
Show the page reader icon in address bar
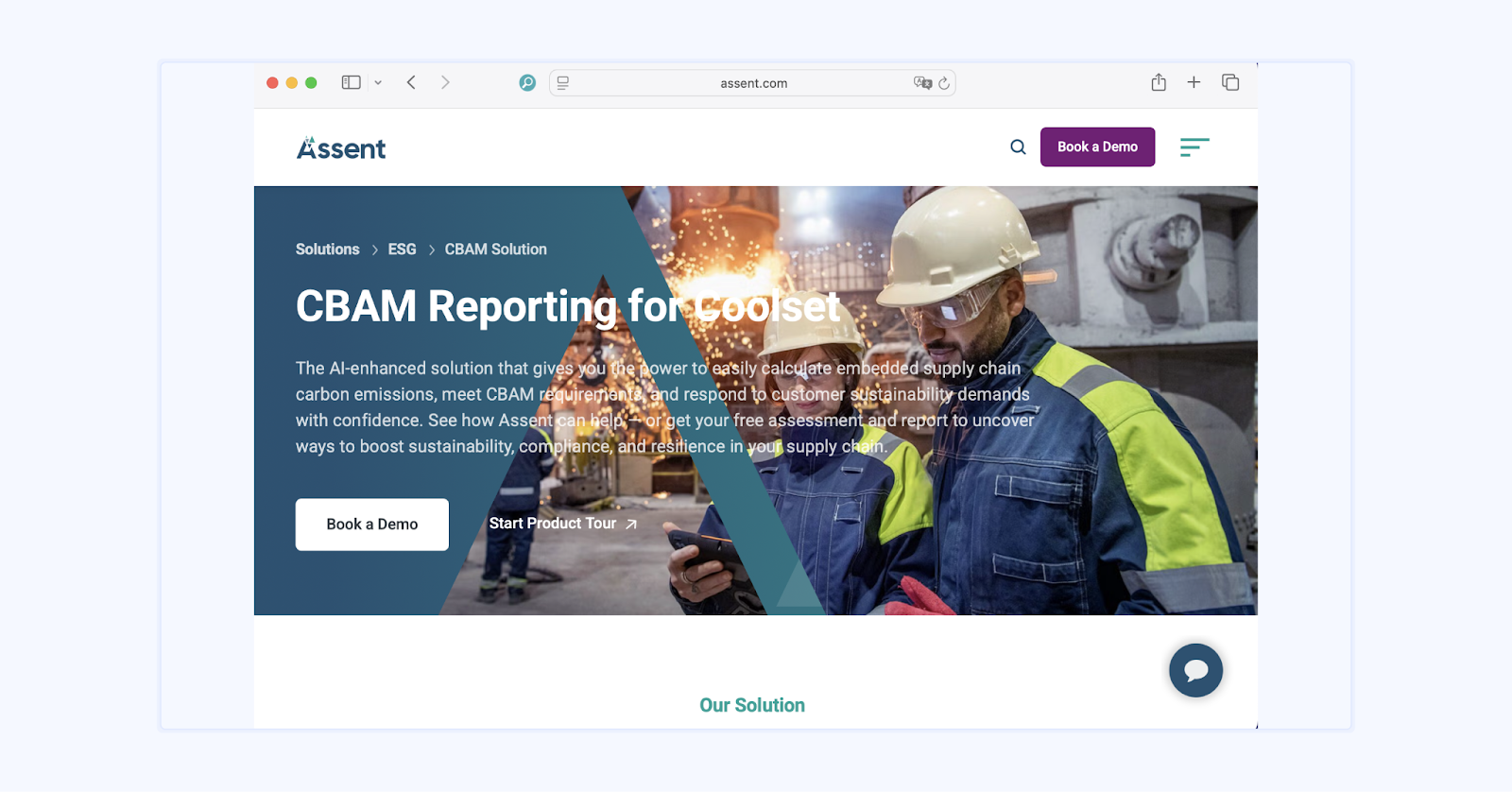[x=563, y=83]
